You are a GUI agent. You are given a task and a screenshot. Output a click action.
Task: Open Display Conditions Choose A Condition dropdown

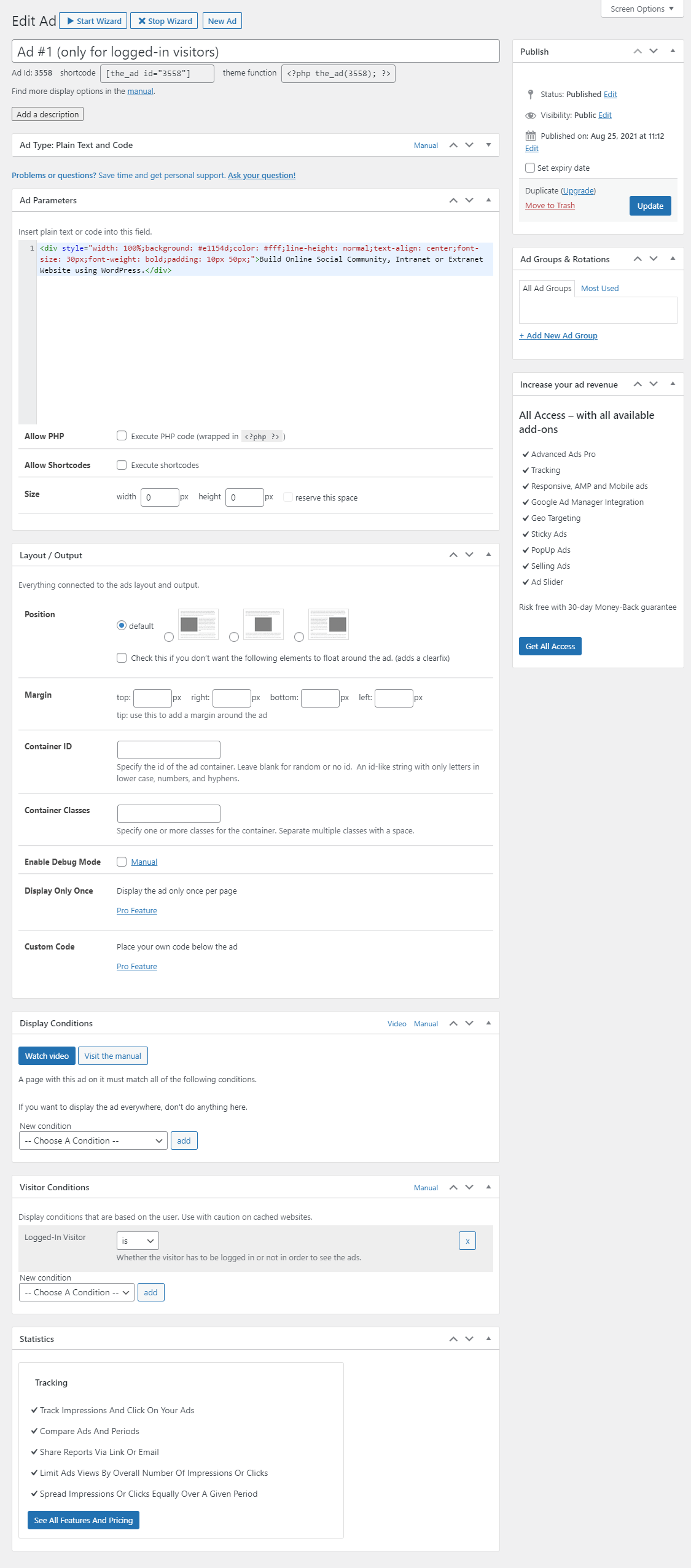[93, 1141]
